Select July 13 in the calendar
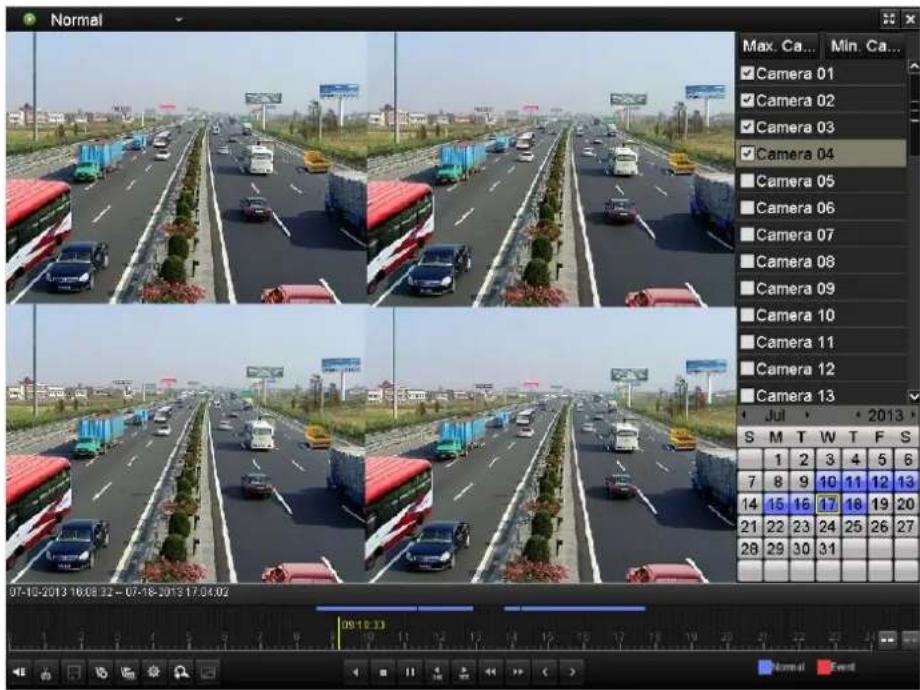Screen dimensions: 920x690 [906, 482]
